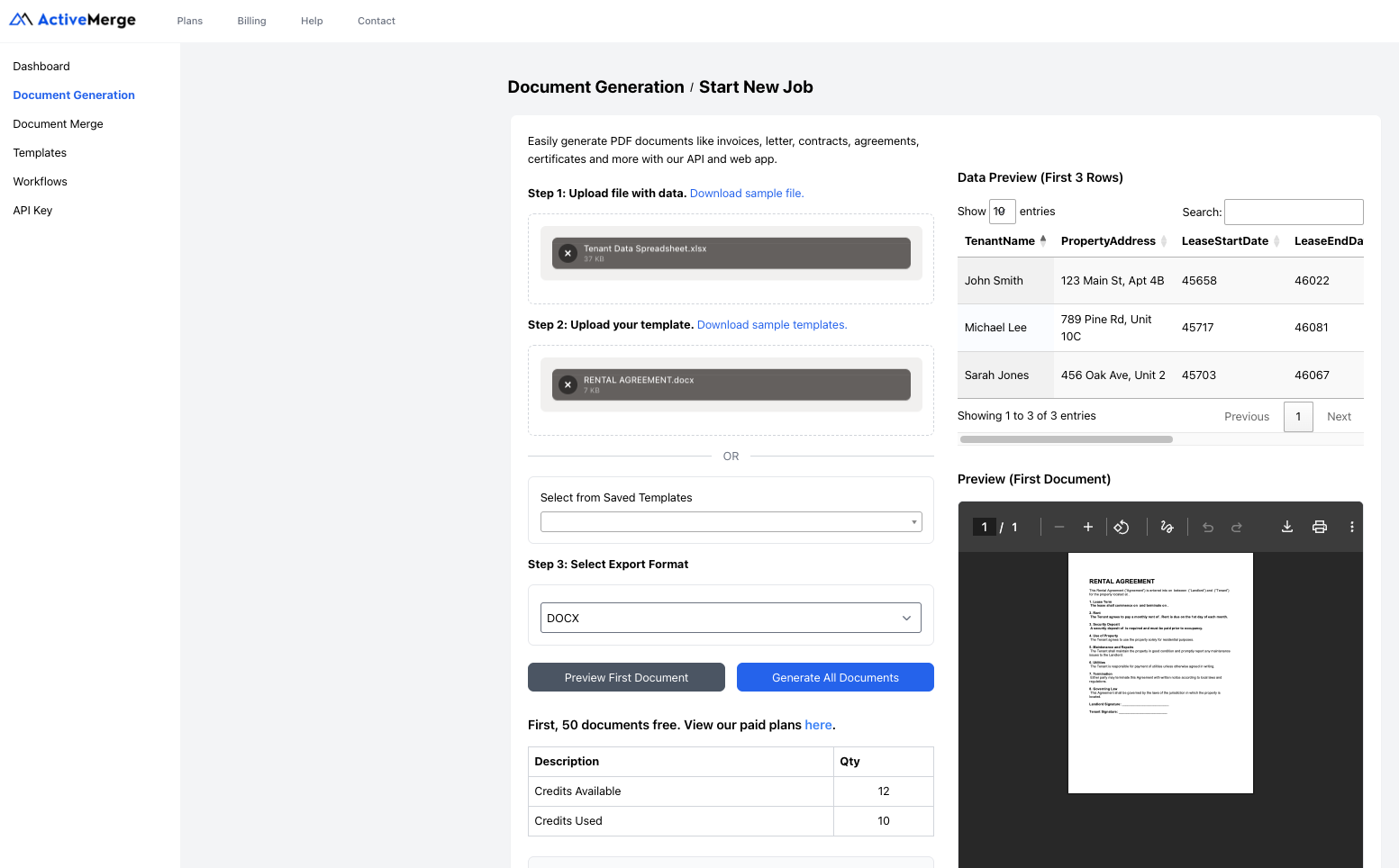Open the Billing page

(x=251, y=21)
